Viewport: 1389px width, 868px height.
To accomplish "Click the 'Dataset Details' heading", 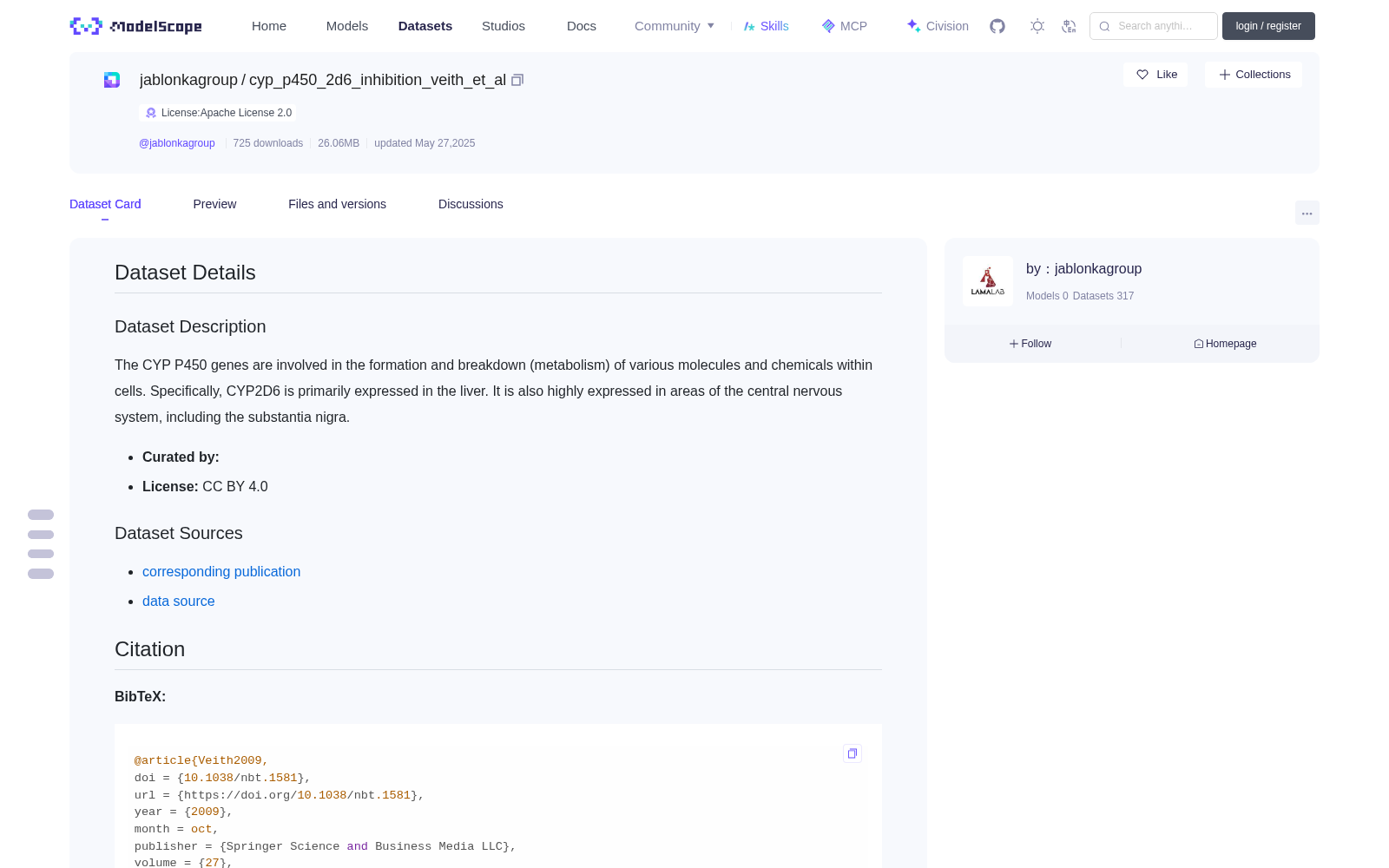I will (185, 273).
